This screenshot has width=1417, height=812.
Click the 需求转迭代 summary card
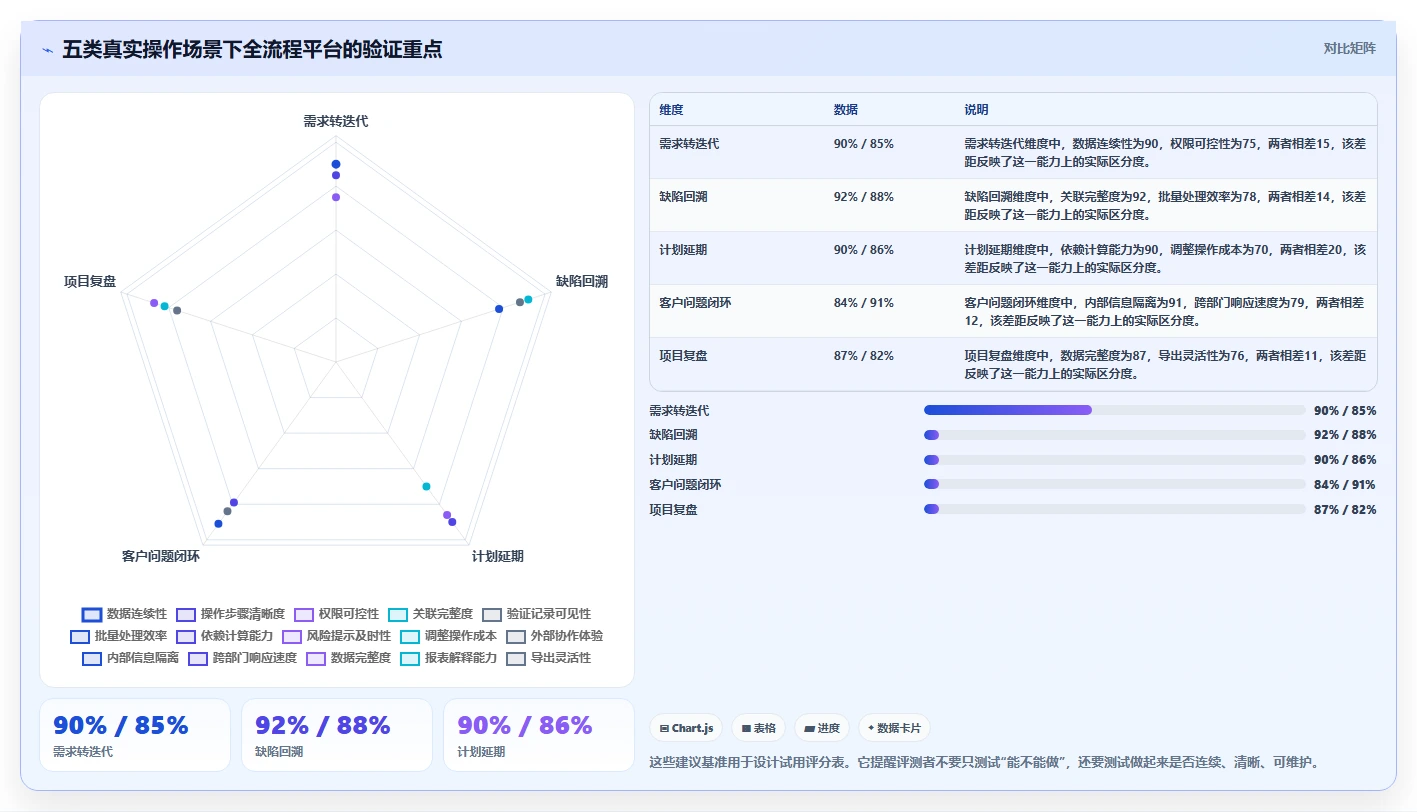pyautogui.click(x=135, y=735)
